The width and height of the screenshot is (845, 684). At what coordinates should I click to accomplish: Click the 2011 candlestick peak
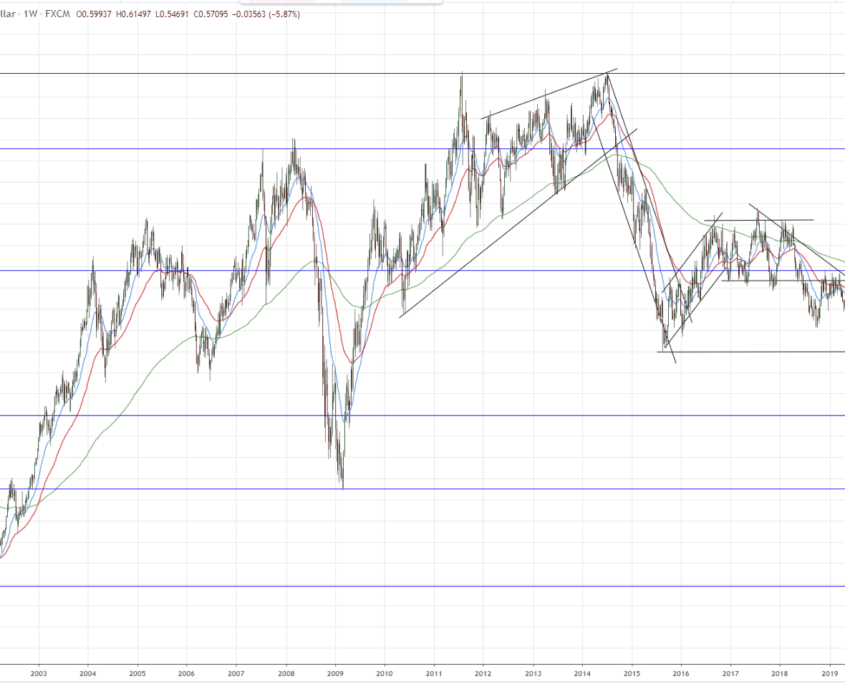pyautogui.click(x=461, y=75)
